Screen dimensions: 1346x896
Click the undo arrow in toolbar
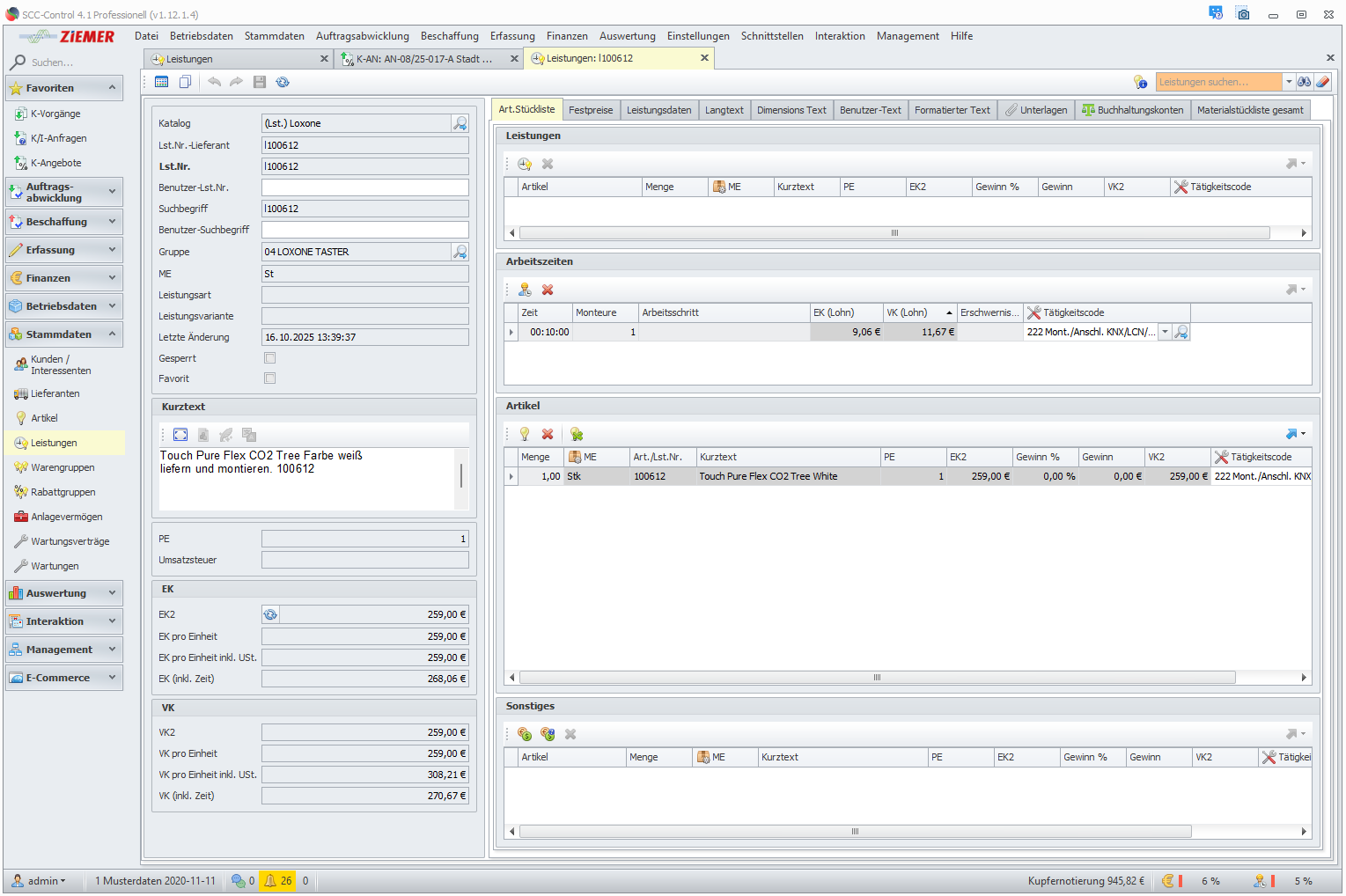click(x=214, y=82)
